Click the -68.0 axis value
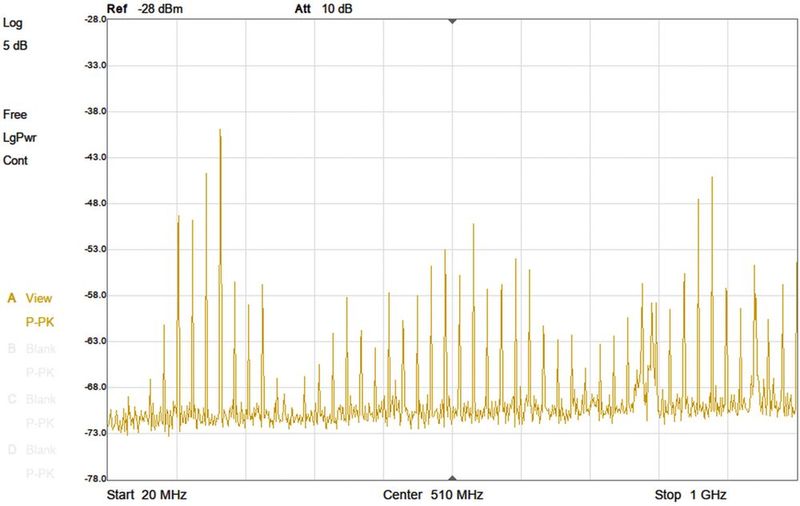Image resolution: width=800 pixels, height=506 pixels. pos(95,387)
